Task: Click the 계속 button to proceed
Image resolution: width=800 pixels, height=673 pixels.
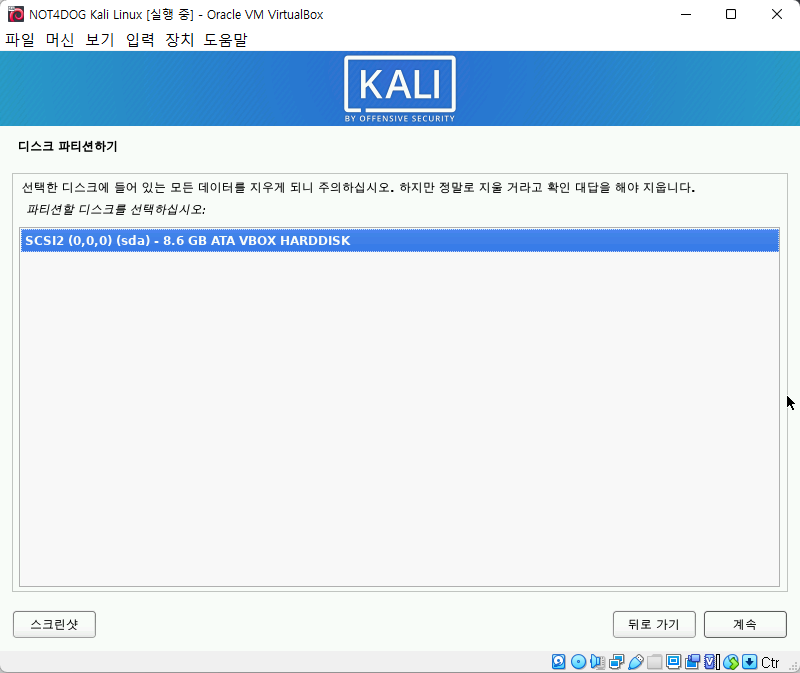Action: click(x=745, y=624)
